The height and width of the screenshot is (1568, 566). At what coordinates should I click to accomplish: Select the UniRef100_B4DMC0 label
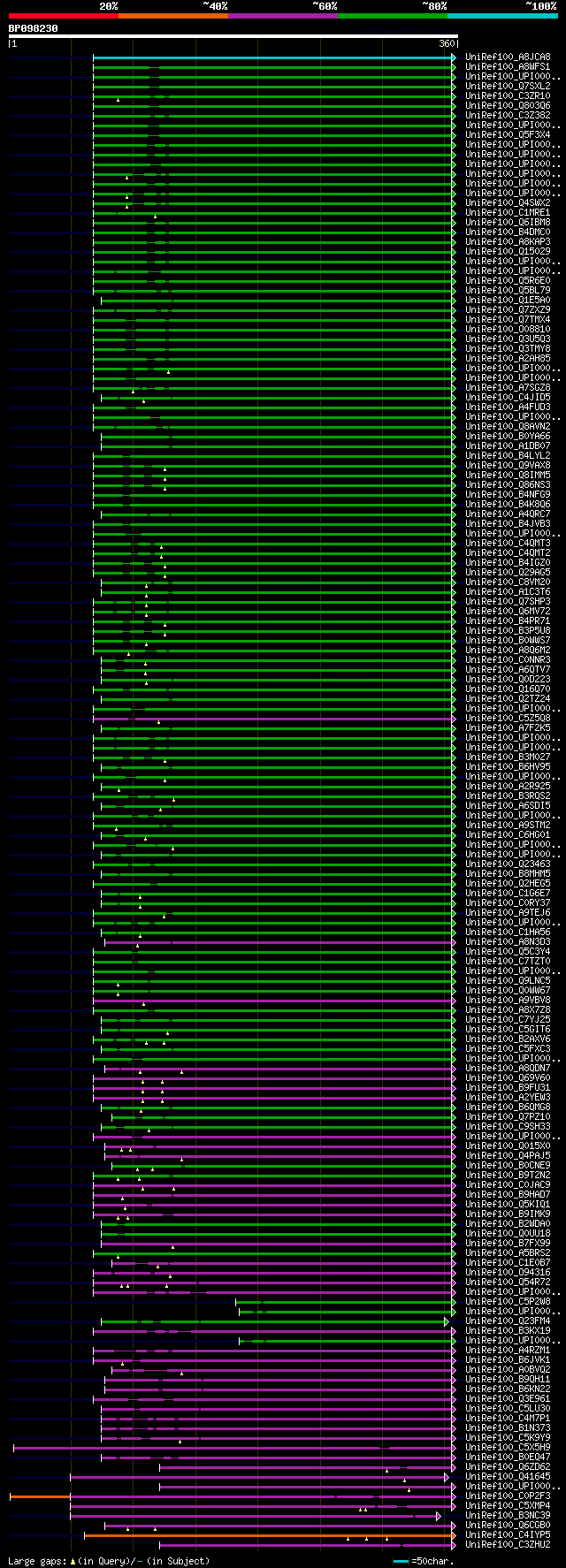[508, 232]
